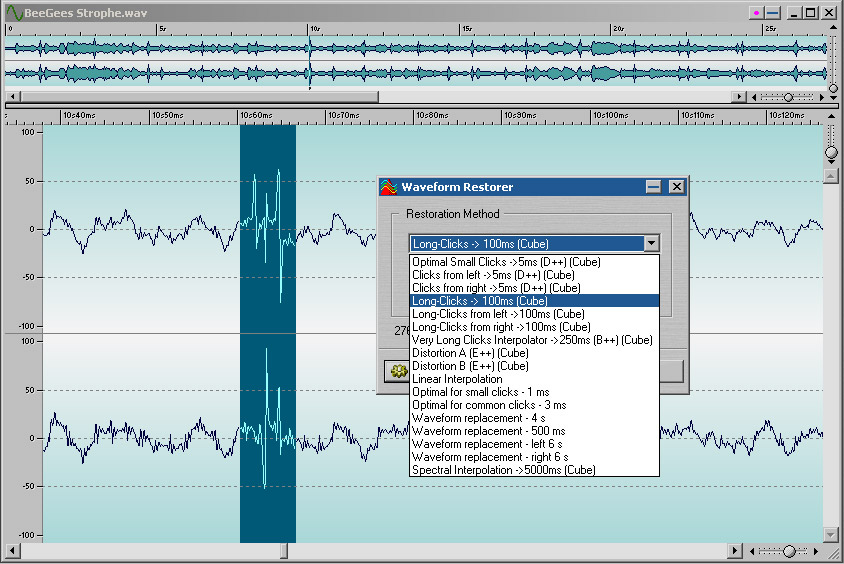The height and width of the screenshot is (564, 844).
Task: Select Distortion A (E++) (Cube)
Action: coord(470,353)
